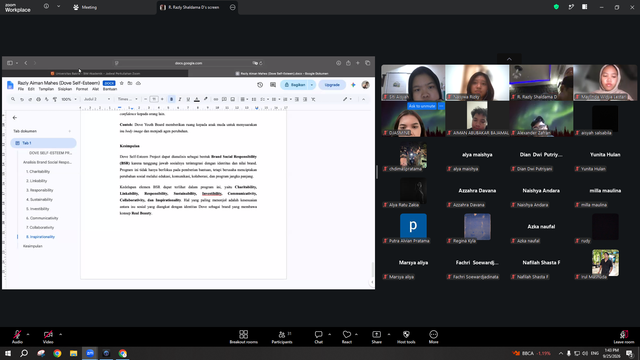Screen dimensions: 640x360
Task: Collapse the Docs toolbar with the chevron
Action: [x=363, y=99]
